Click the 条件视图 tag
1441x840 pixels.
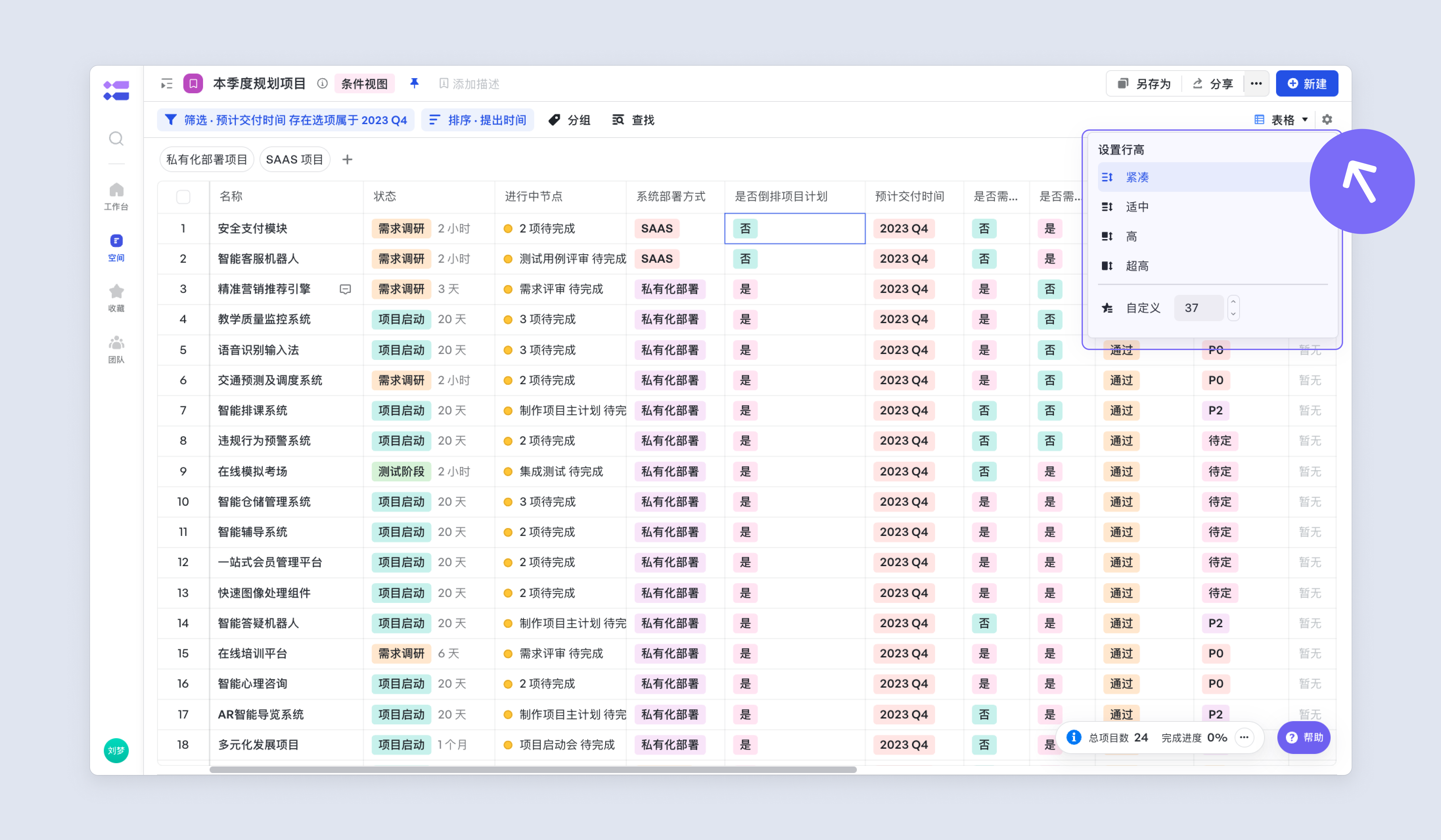[364, 84]
